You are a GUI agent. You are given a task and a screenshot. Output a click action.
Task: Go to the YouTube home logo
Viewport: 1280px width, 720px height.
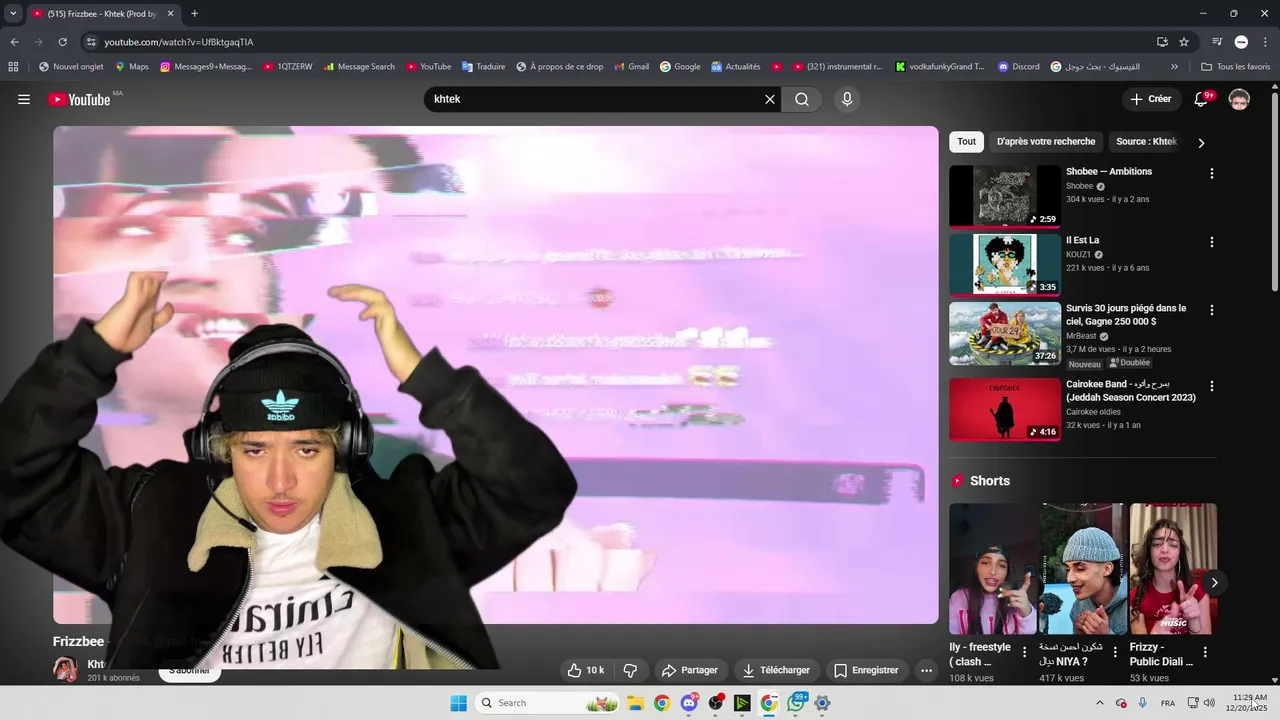[80, 99]
